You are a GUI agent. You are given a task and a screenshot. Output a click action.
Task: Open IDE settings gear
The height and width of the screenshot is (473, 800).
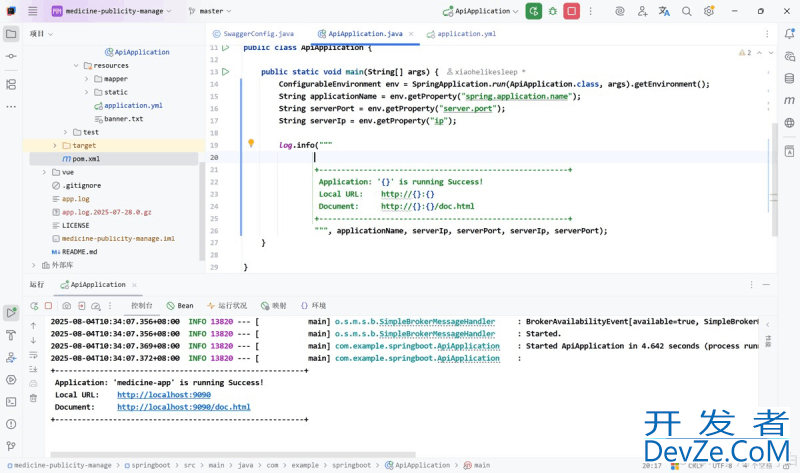pyautogui.click(x=709, y=11)
